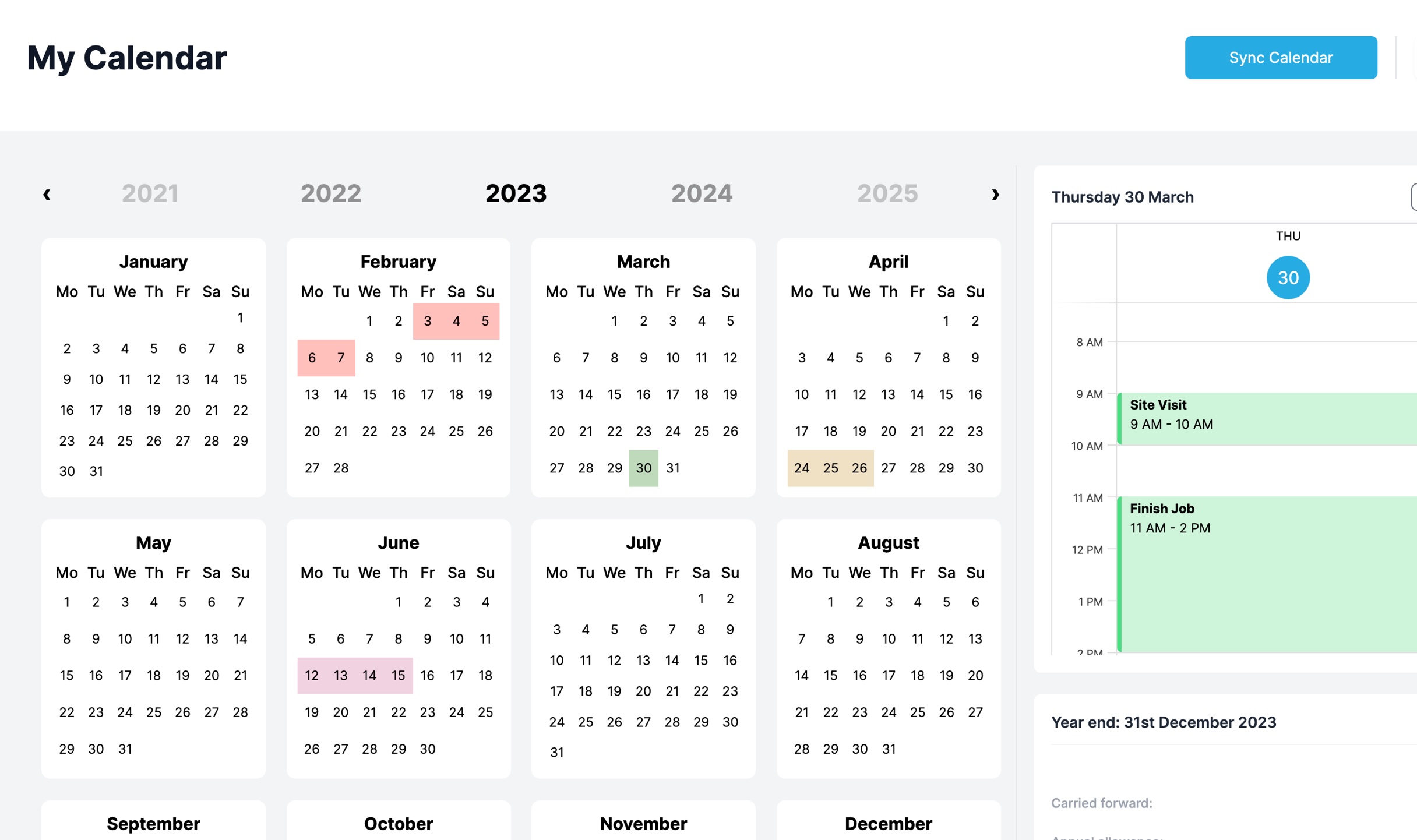Click the Sync Calendar button
The width and height of the screenshot is (1417, 840).
(1282, 57)
